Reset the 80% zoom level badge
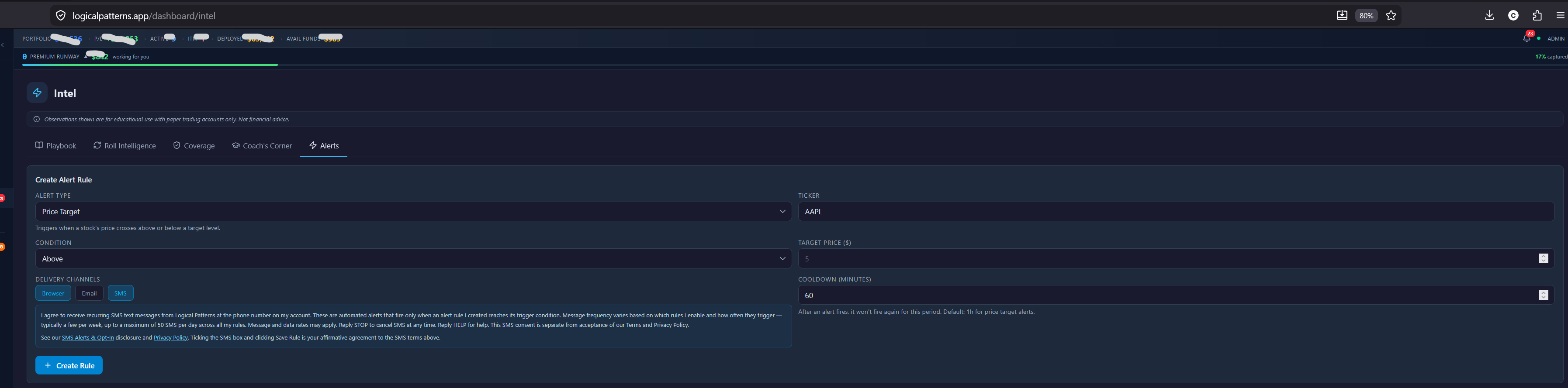 [1366, 16]
